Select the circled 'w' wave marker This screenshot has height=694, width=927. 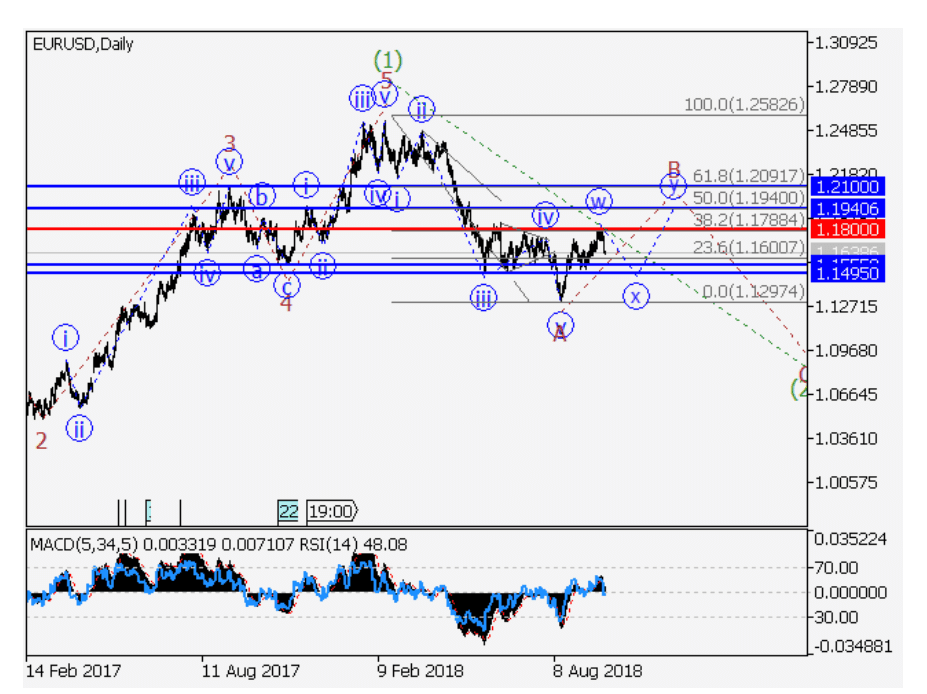599,202
